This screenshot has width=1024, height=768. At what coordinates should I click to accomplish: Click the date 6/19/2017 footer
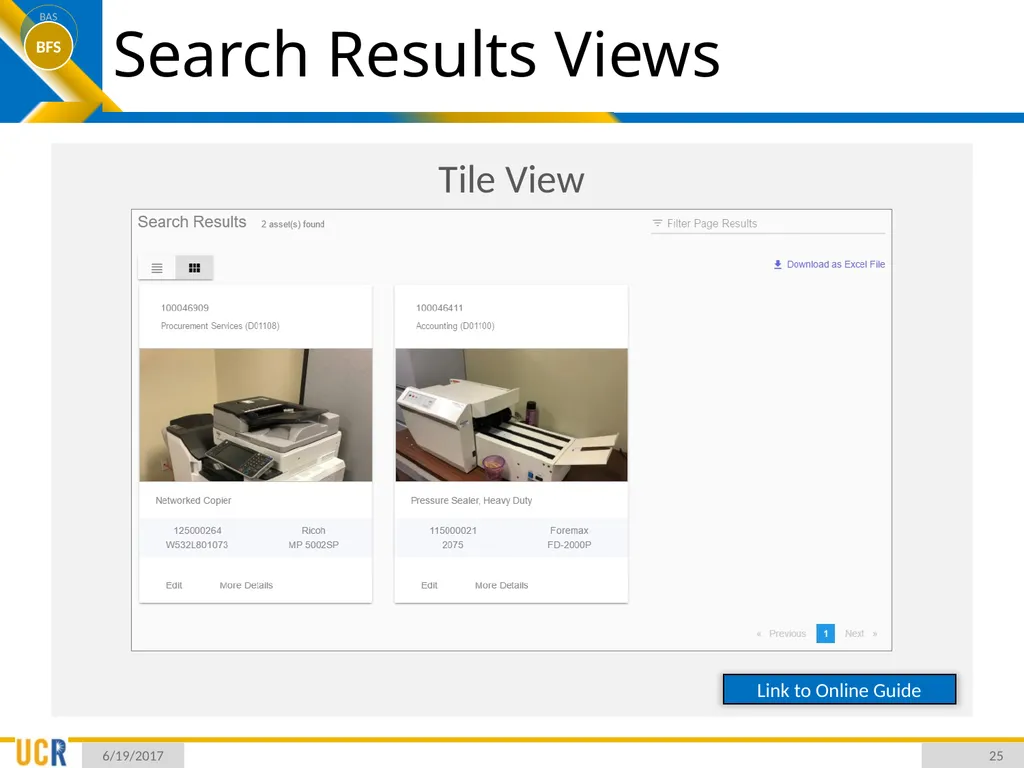[x=133, y=756]
